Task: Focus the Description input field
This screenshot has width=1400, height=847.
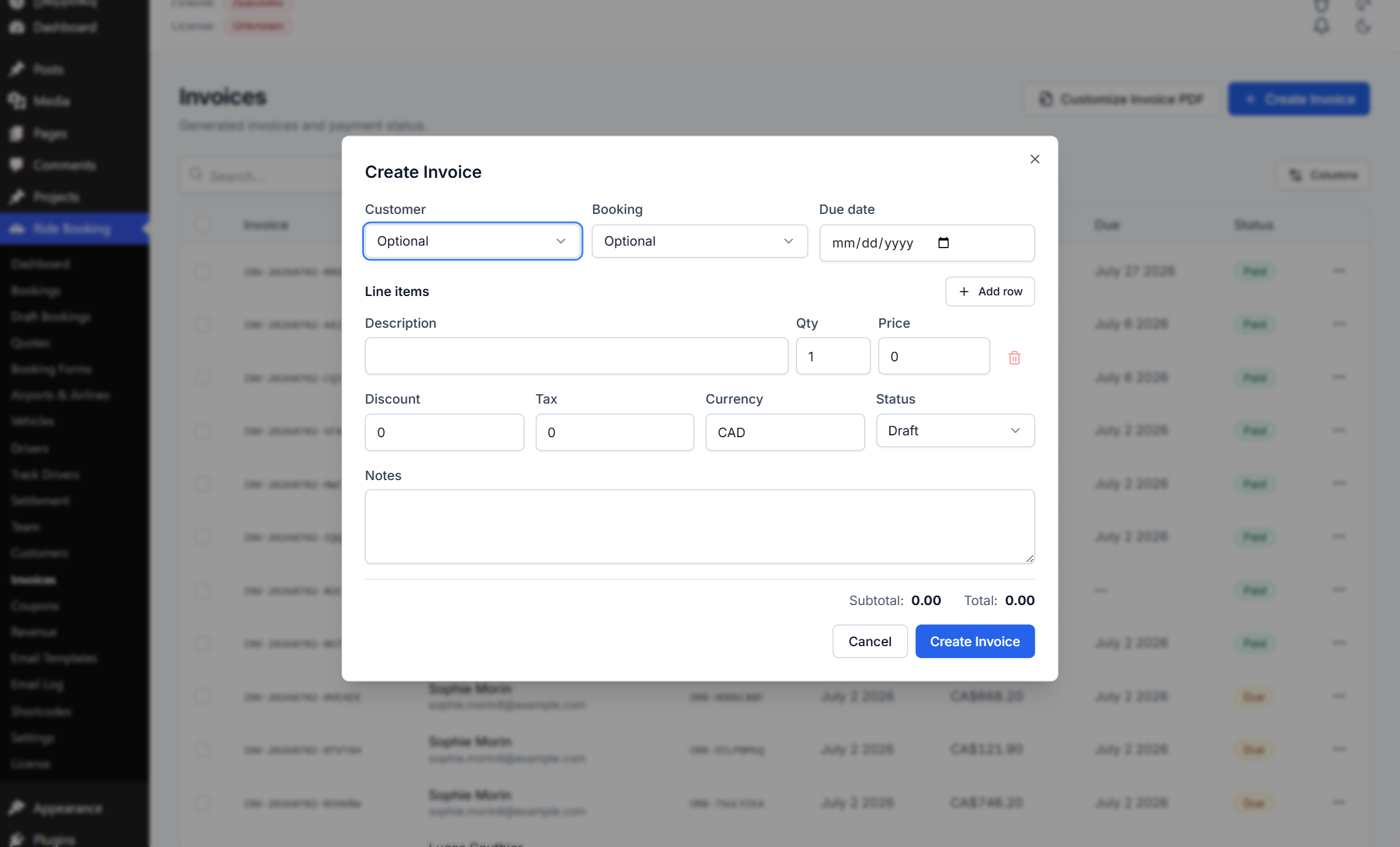Action: click(x=576, y=356)
